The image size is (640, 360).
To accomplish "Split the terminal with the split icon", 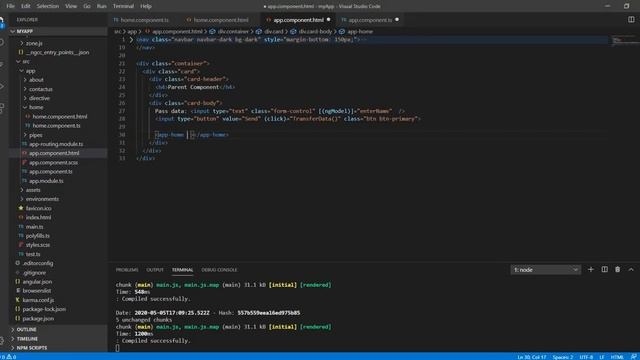I will 604,269.
